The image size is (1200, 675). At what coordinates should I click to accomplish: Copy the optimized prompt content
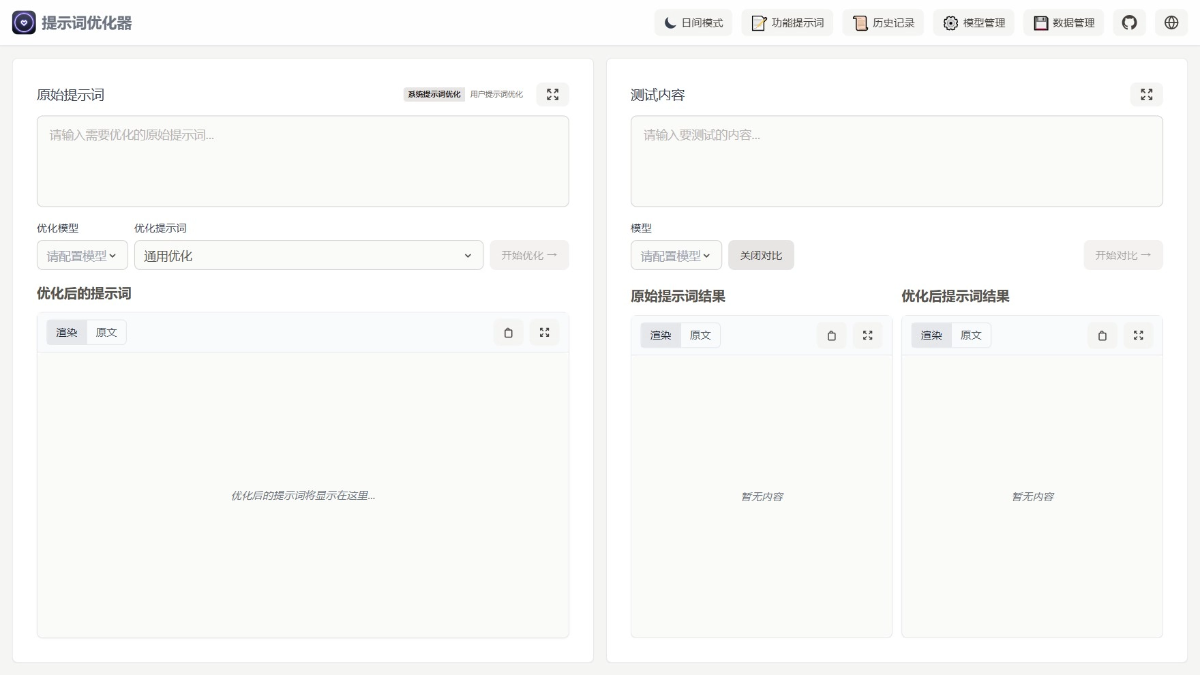(508, 333)
